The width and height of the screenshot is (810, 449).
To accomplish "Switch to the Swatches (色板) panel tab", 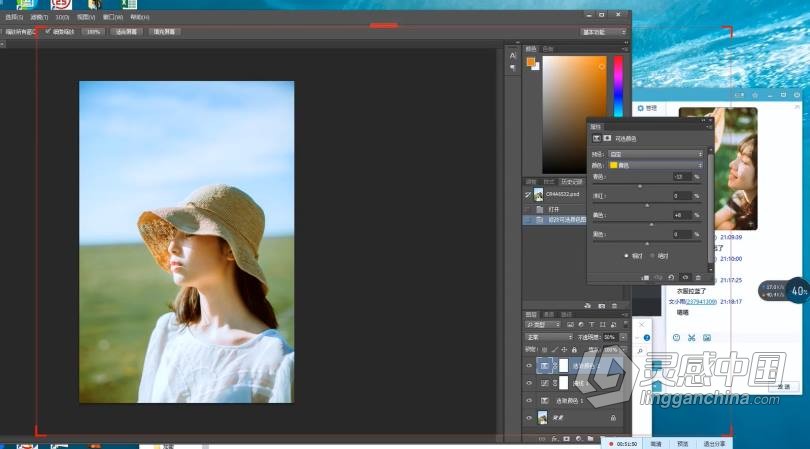I will tap(548, 49).
